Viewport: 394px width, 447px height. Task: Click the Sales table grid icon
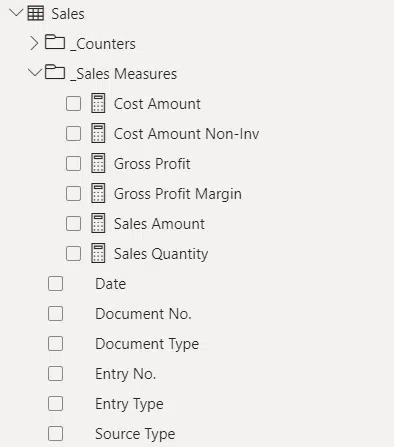coord(36,13)
